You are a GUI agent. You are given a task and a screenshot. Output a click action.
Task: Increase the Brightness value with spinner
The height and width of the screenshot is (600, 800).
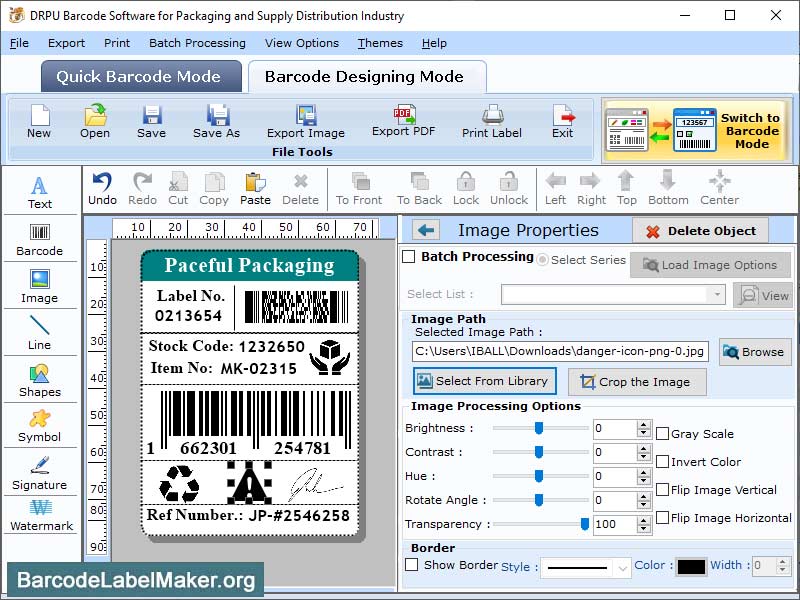[x=644, y=424]
